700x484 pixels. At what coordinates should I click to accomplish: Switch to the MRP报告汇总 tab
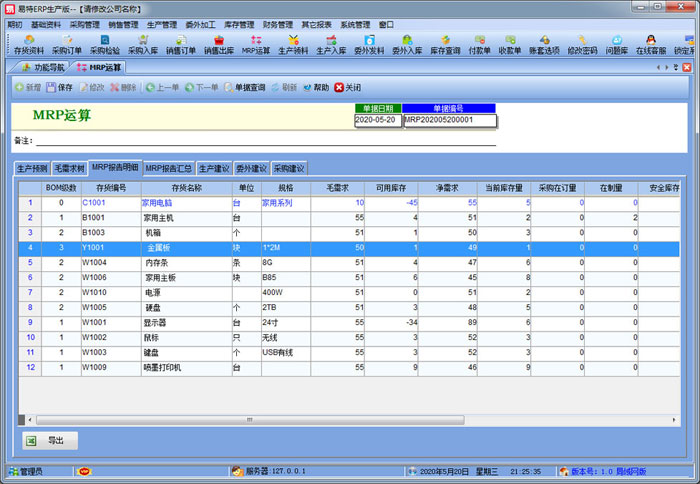coord(168,168)
